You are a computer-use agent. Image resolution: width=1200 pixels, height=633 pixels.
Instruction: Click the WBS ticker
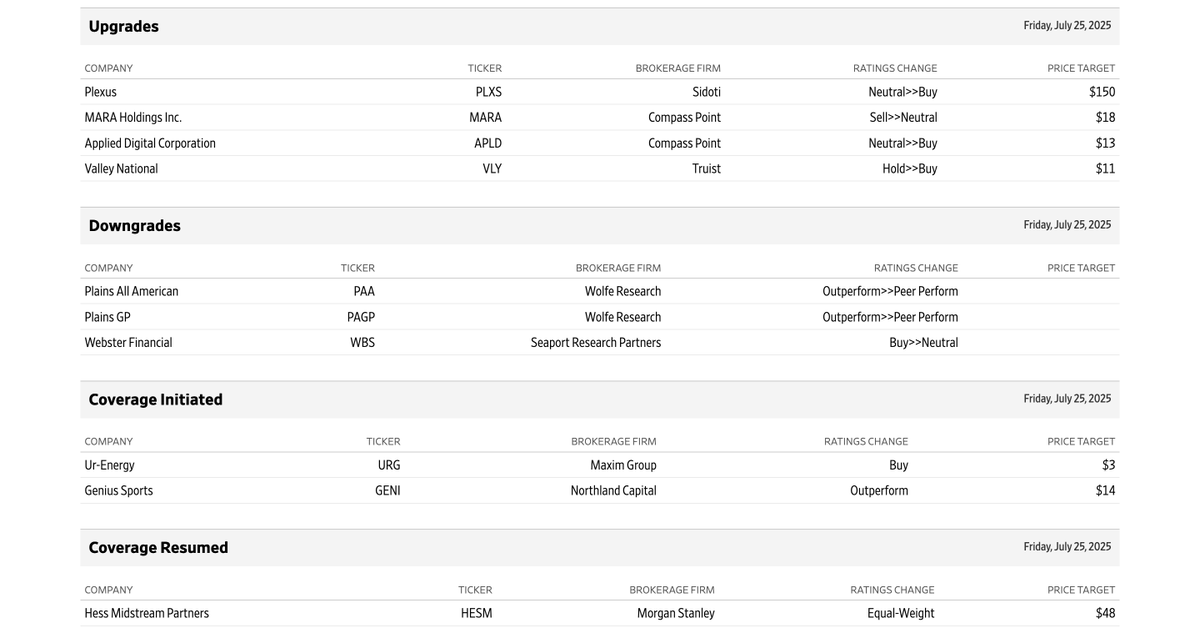pos(362,343)
